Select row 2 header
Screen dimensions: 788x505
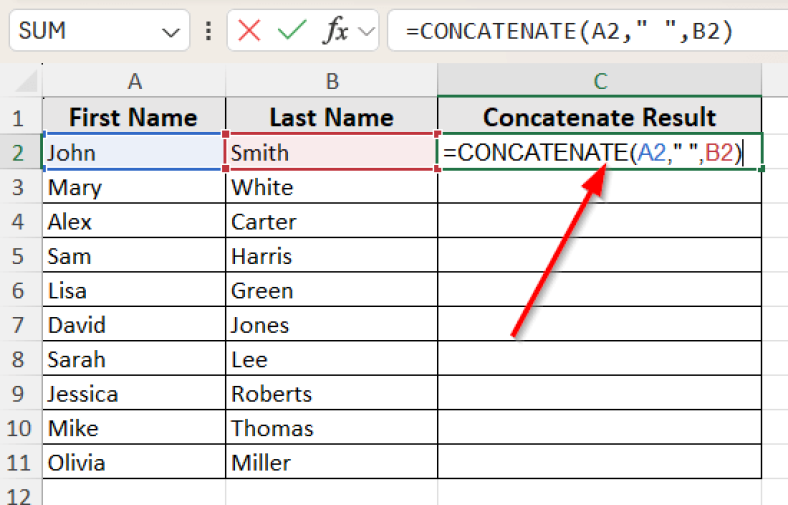point(17,152)
